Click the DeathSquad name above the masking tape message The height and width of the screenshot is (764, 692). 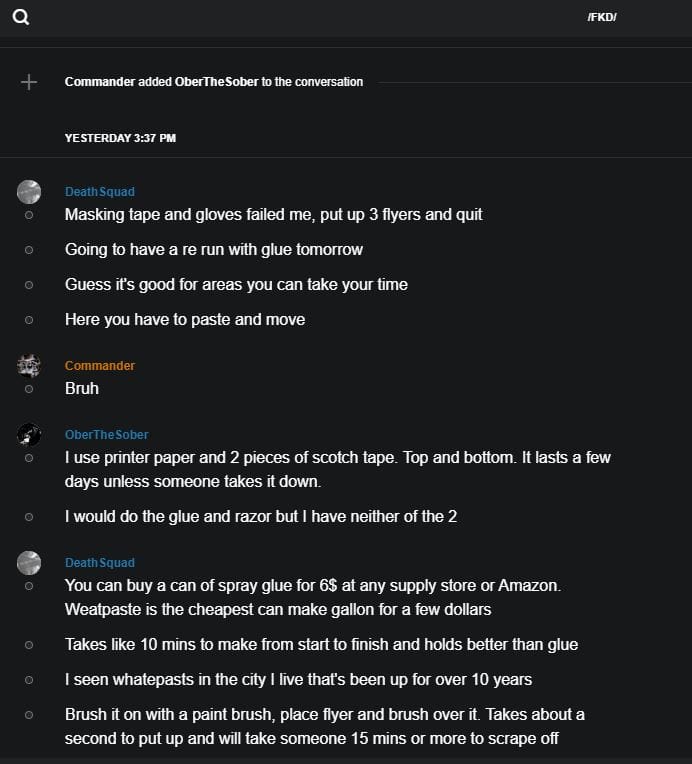(x=100, y=192)
